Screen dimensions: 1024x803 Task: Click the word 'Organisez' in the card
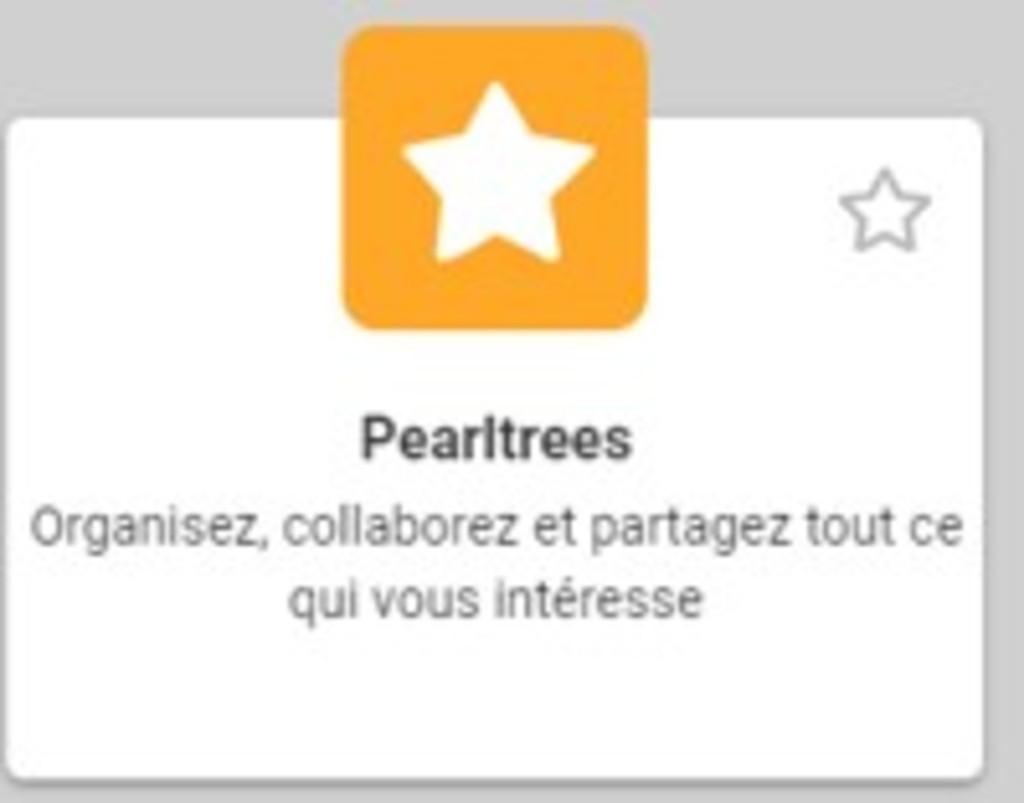point(149,530)
